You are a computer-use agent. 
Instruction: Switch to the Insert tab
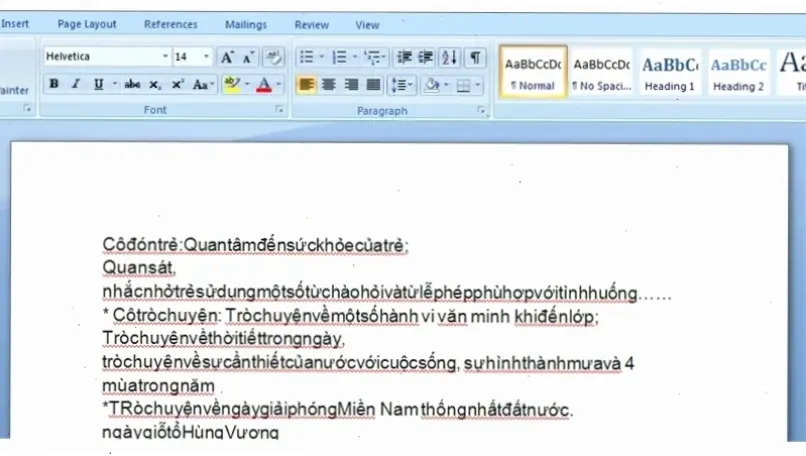point(15,24)
